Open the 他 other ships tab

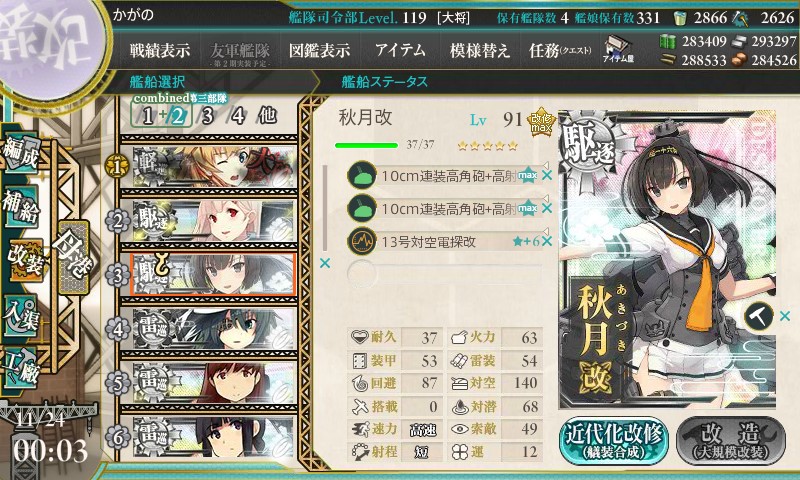268,116
